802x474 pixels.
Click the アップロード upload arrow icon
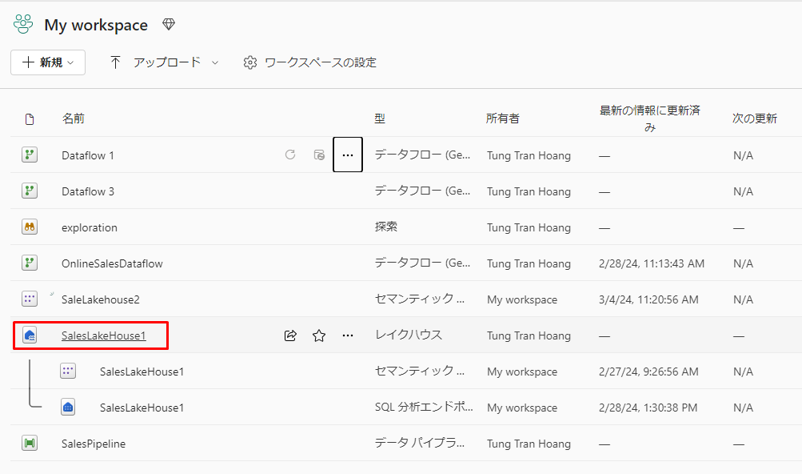116,62
